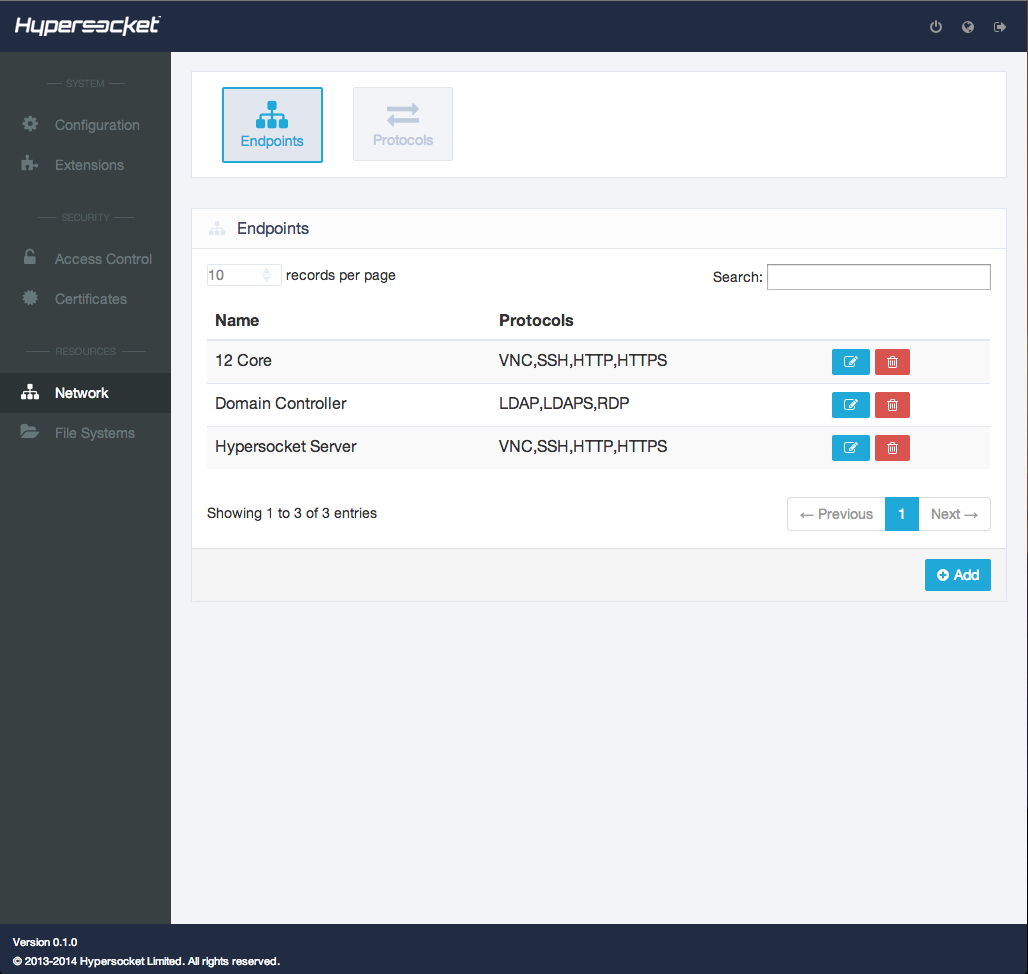Edit the 12 Core endpoint

pos(850,362)
